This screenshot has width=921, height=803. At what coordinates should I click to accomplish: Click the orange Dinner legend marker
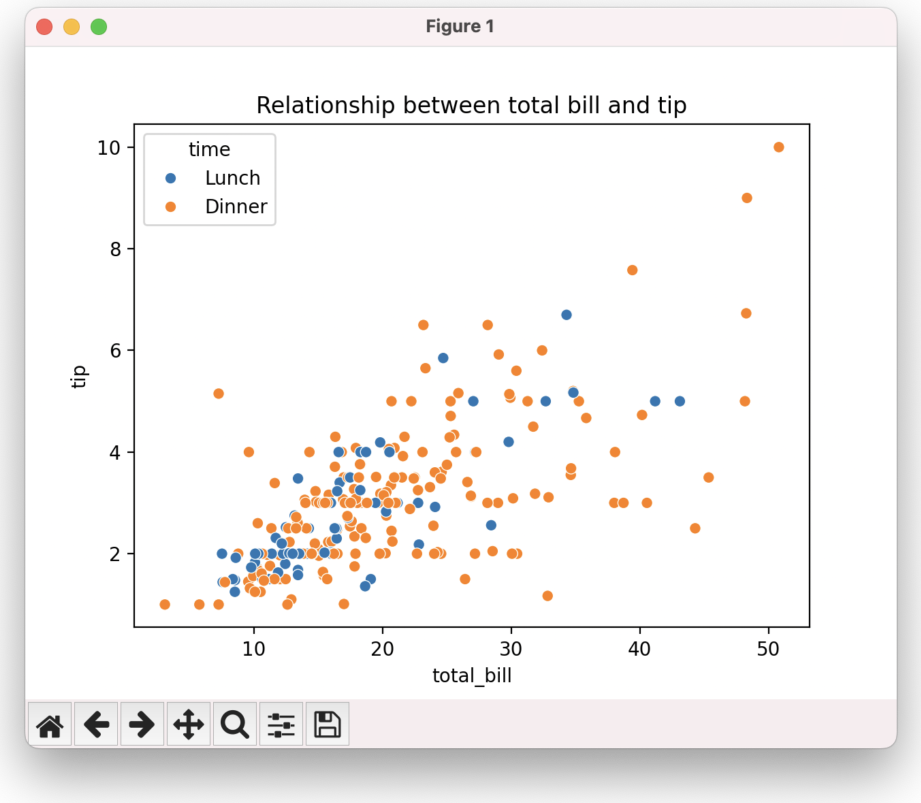(x=170, y=207)
